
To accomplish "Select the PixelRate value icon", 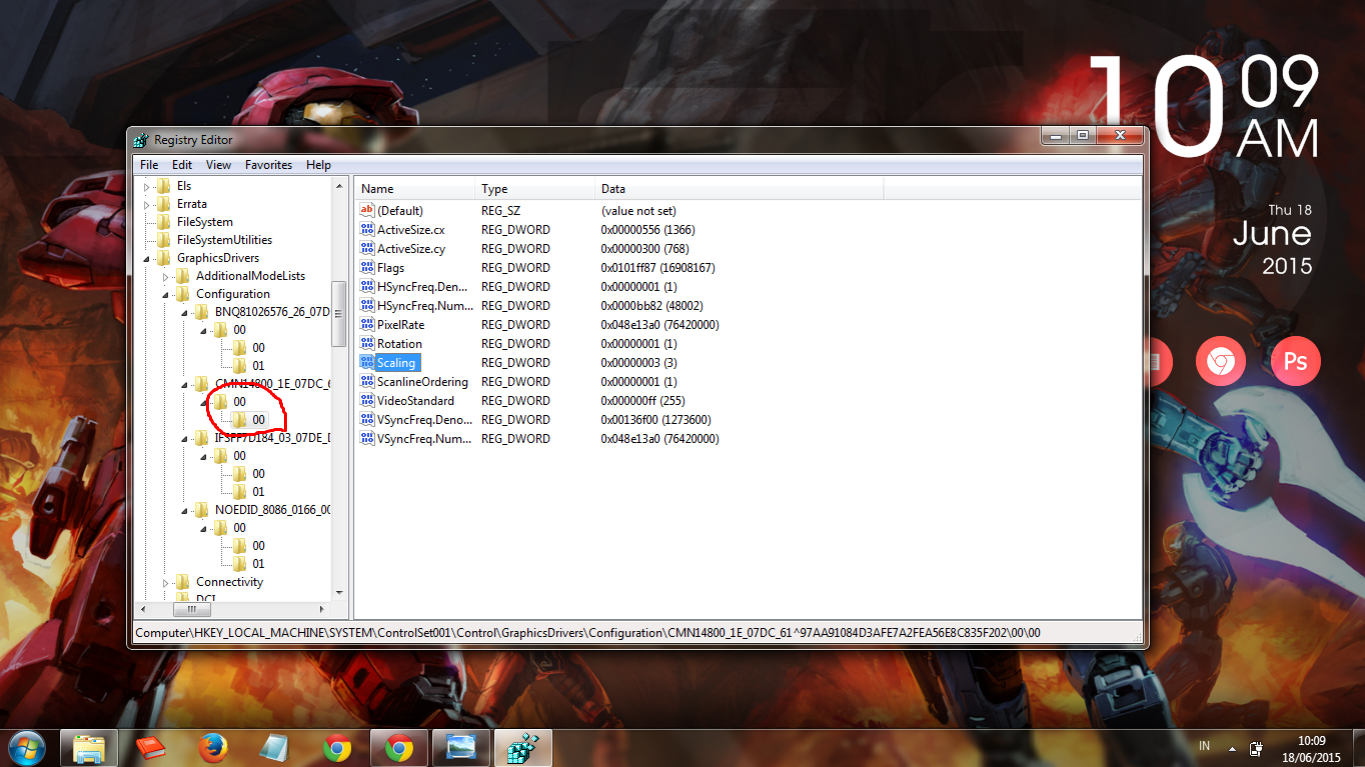I will 366,325.
